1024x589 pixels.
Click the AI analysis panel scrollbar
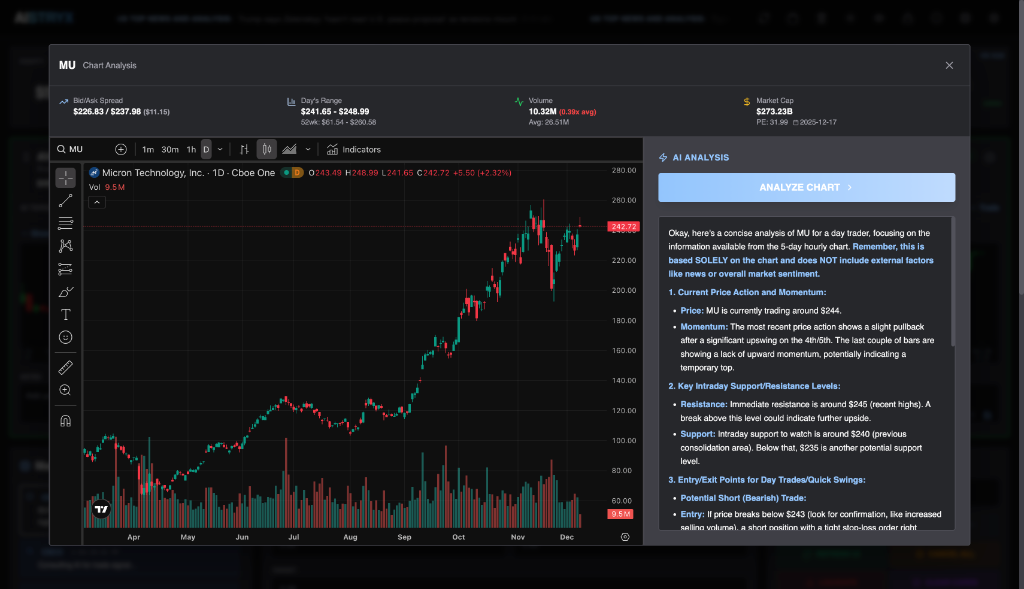953,281
